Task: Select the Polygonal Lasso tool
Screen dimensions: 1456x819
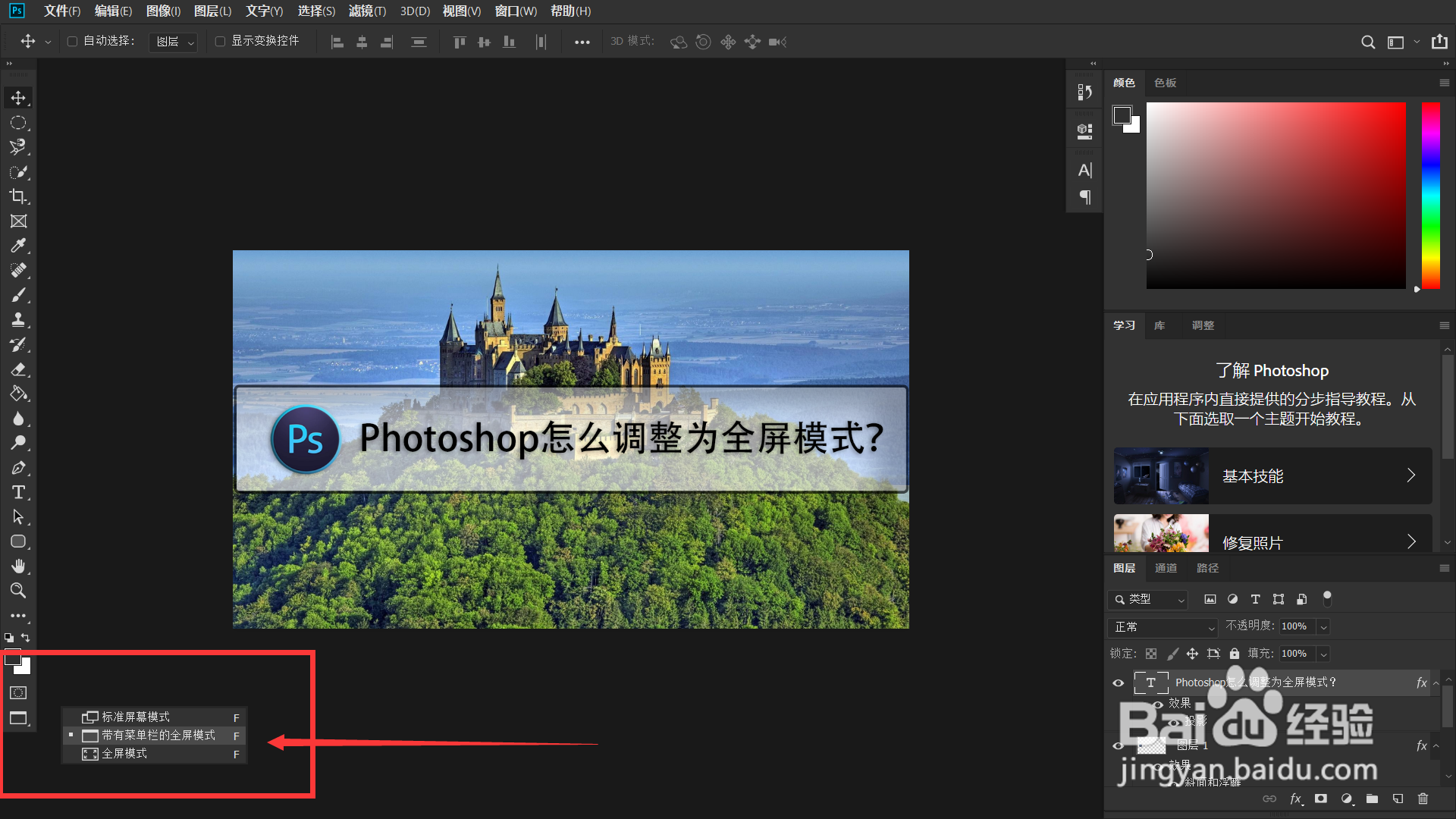Action: (x=18, y=147)
